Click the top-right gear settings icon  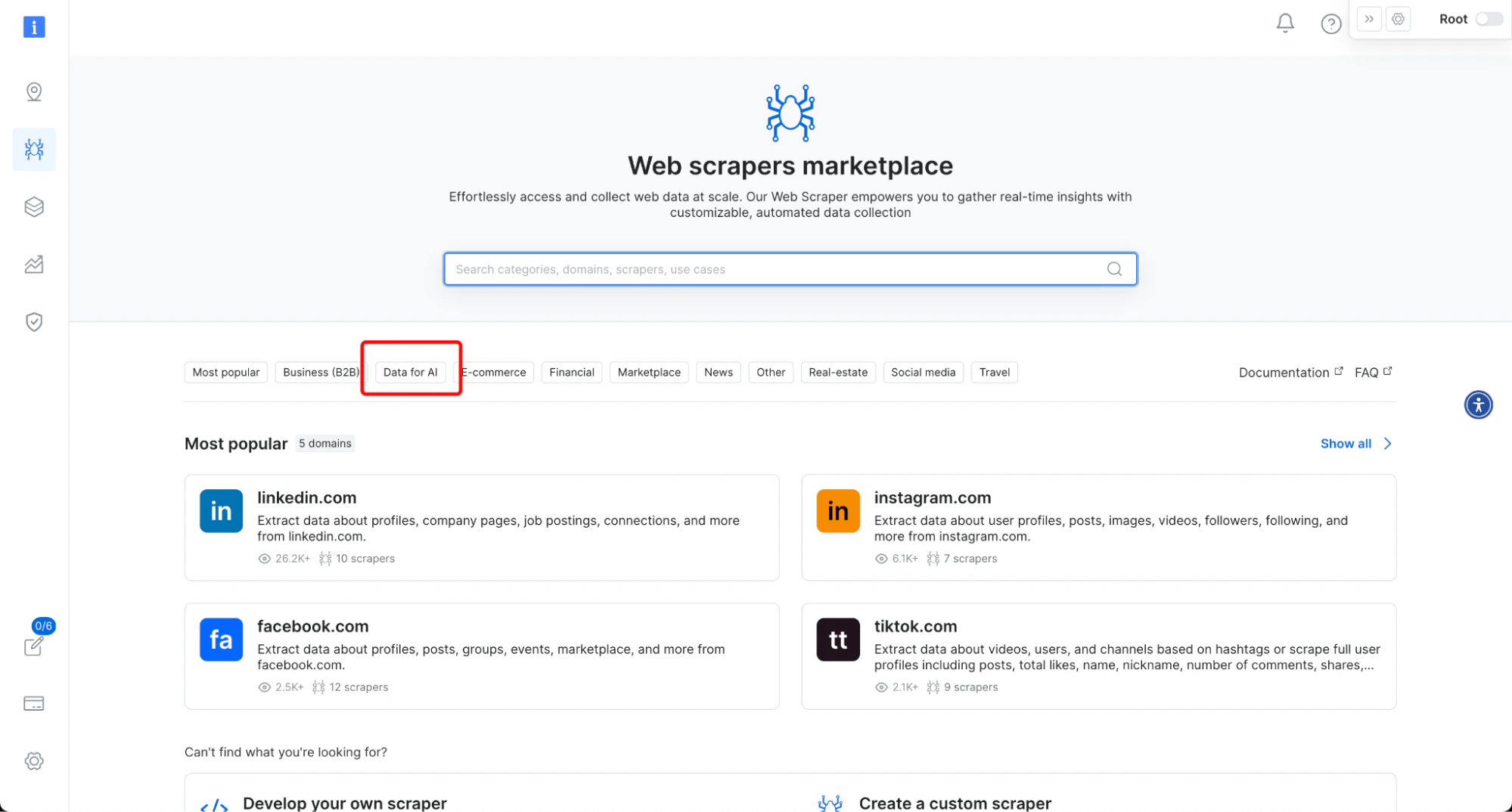click(x=1398, y=19)
